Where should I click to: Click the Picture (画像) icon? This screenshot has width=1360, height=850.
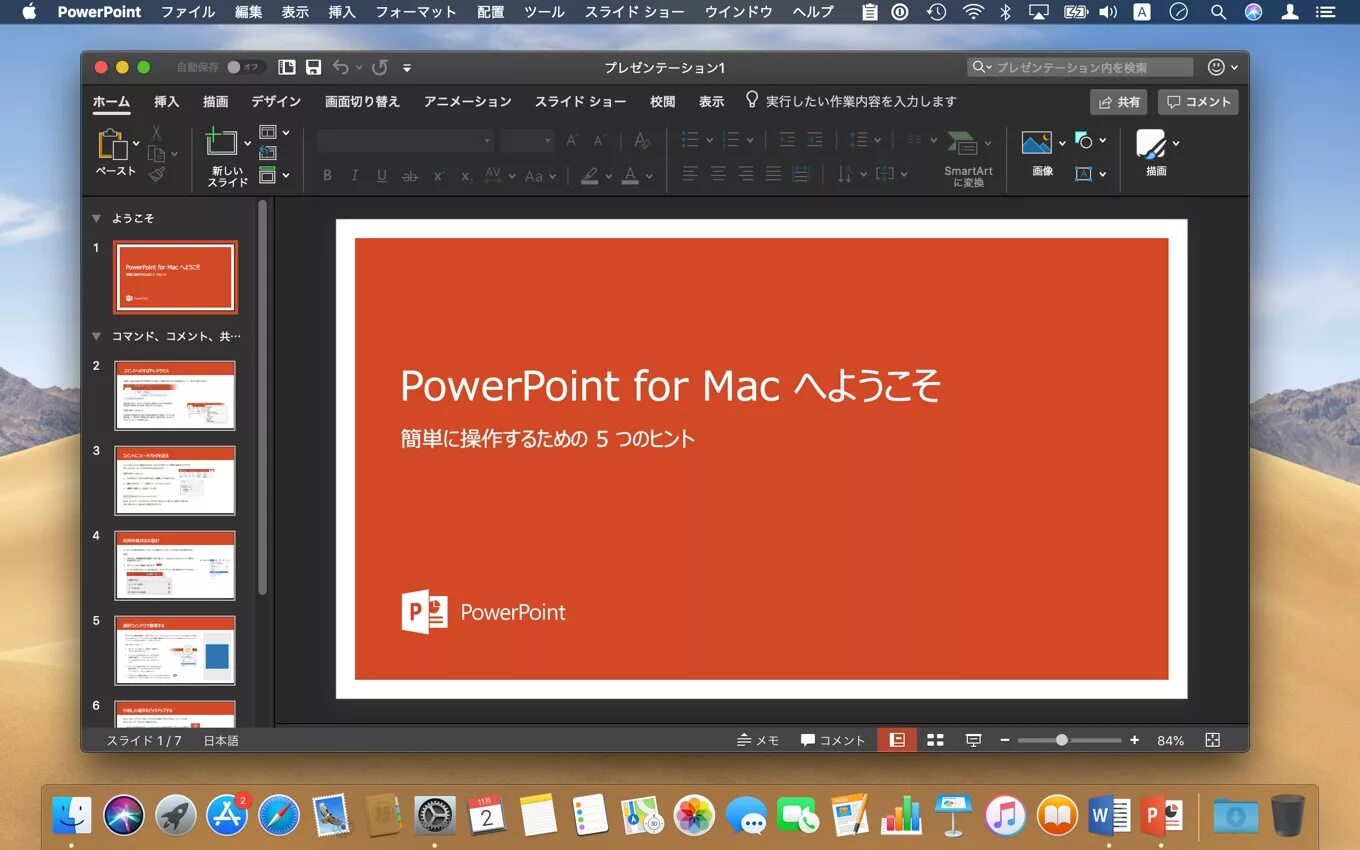1037,143
